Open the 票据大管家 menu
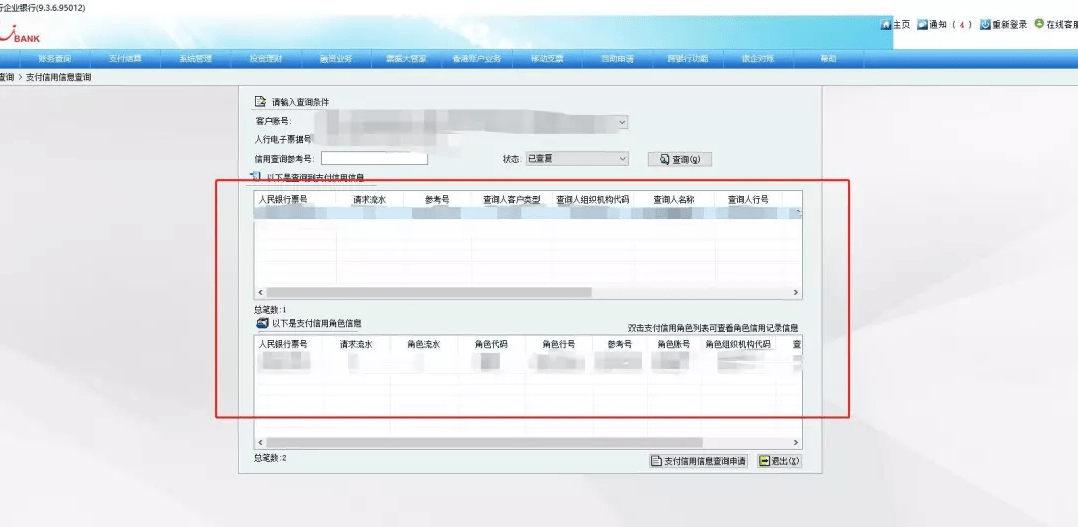This screenshot has height=527, width=1078. pyautogui.click(x=407, y=59)
